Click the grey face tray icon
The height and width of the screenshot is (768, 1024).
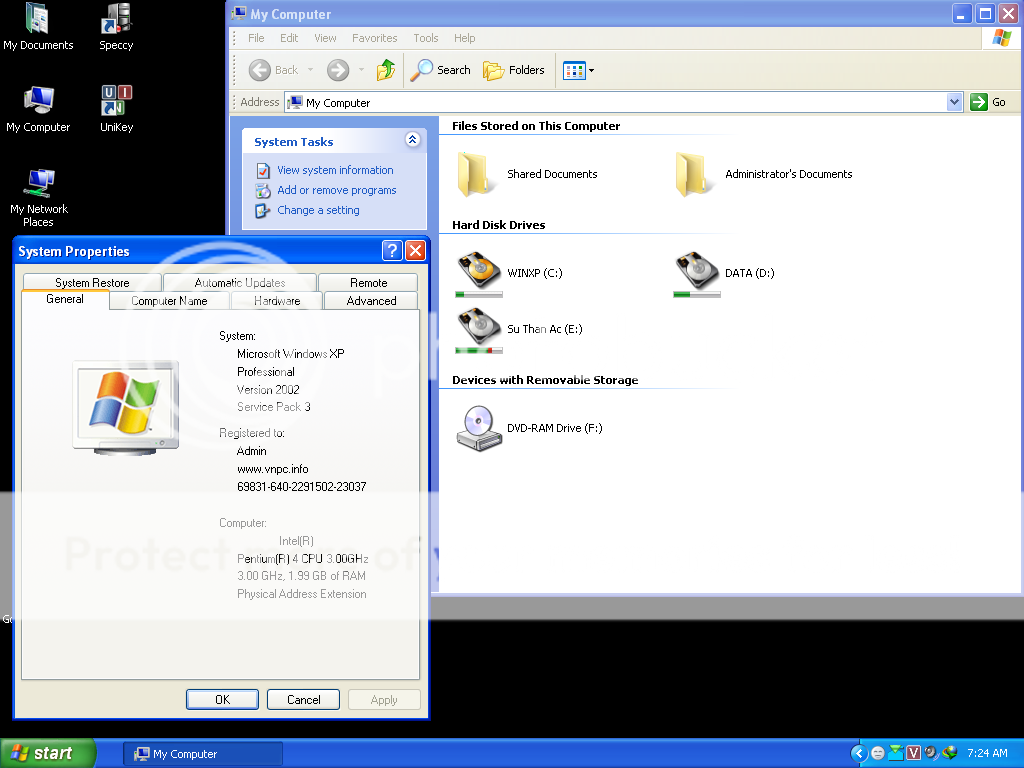click(878, 754)
